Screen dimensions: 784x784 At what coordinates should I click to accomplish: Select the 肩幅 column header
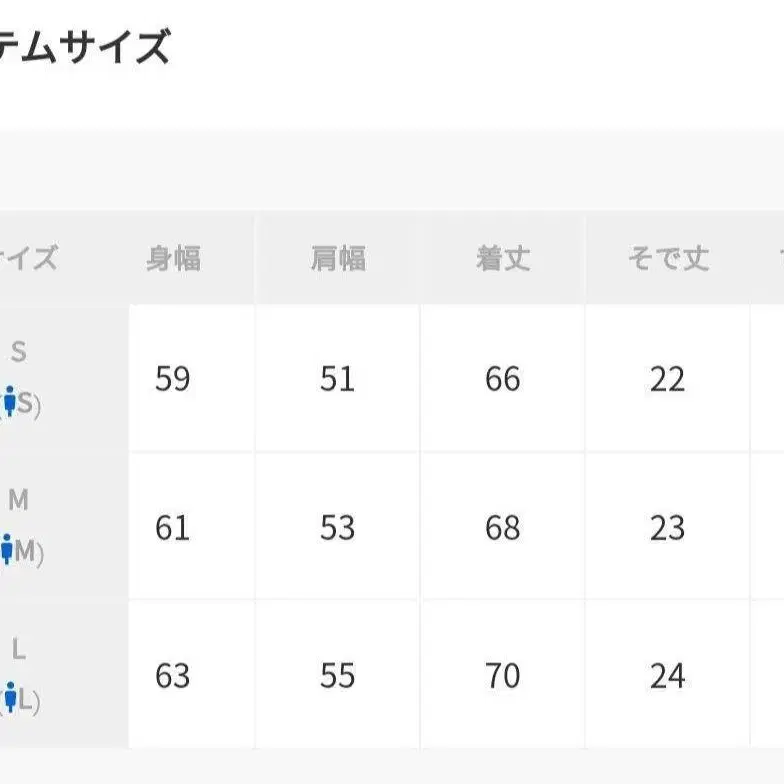tap(338, 258)
